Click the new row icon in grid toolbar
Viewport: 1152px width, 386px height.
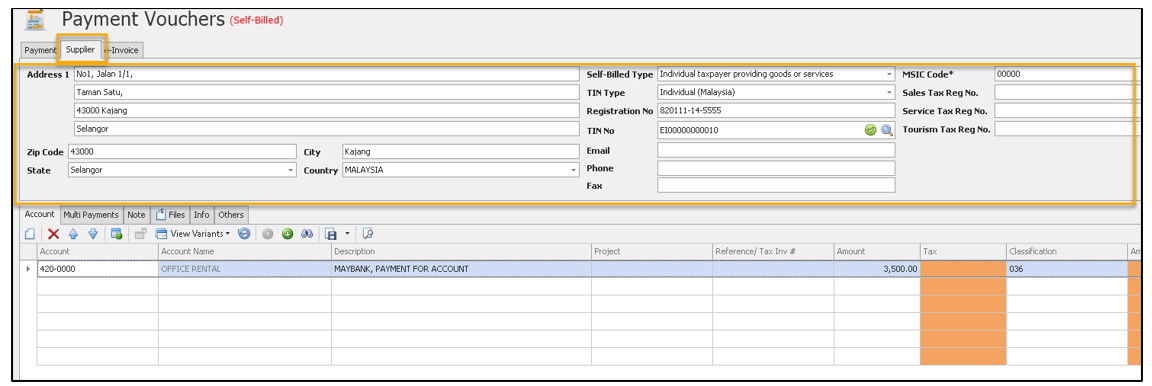click(x=30, y=234)
